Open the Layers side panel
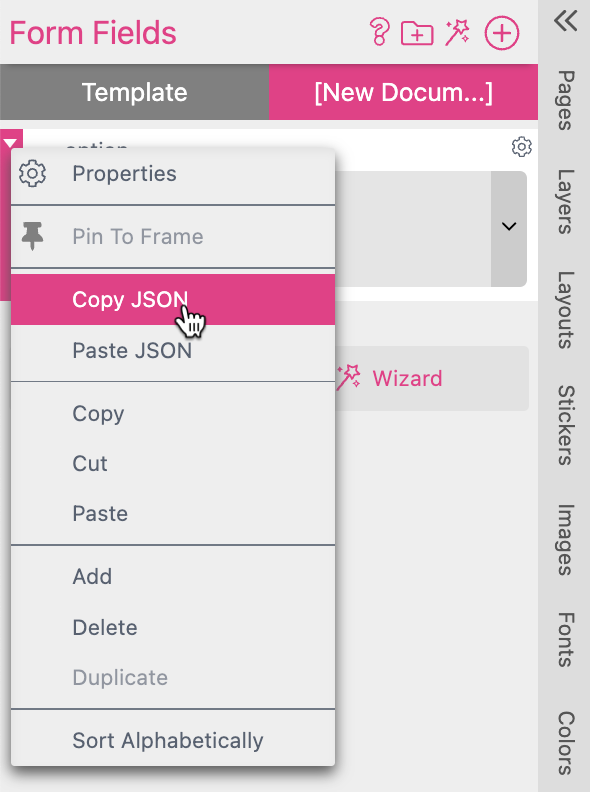 click(565, 202)
